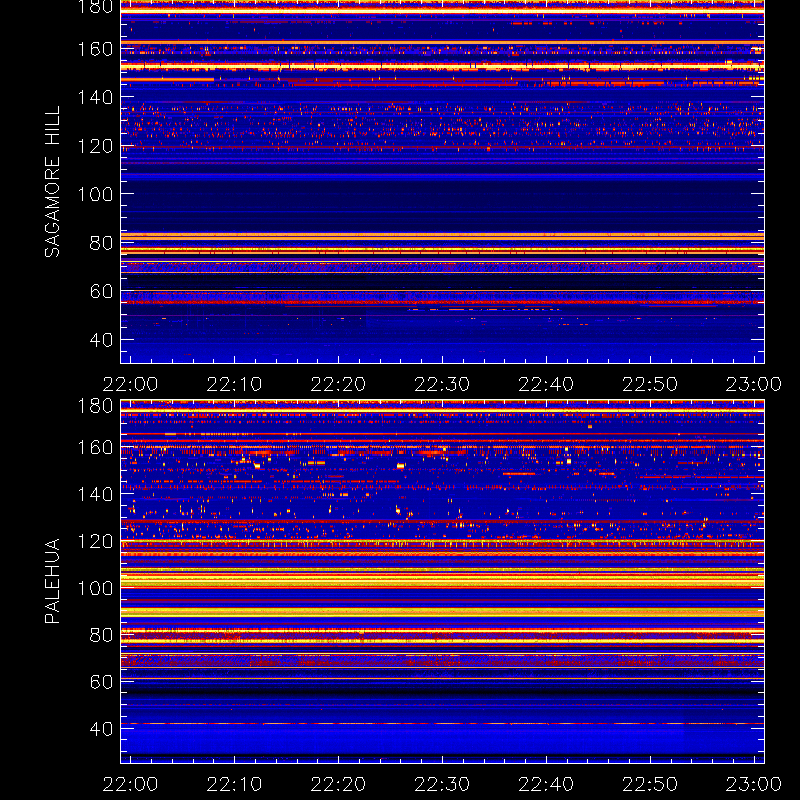This screenshot has height=800, width=800.
Task: Click 22:00 under Palehua plot
Action: point(130,784)
